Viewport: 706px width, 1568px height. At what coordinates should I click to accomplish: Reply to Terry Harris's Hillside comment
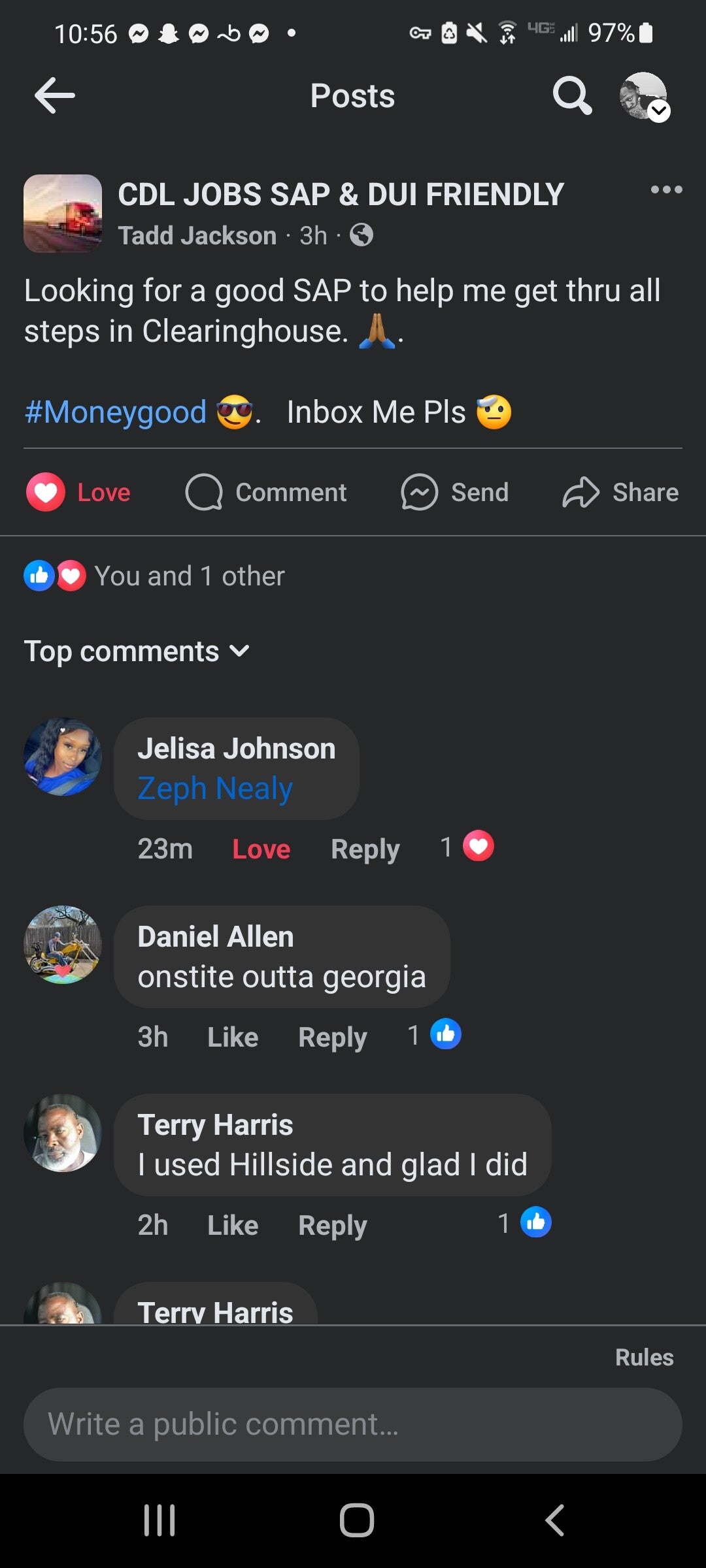(x=332, y=1225)
